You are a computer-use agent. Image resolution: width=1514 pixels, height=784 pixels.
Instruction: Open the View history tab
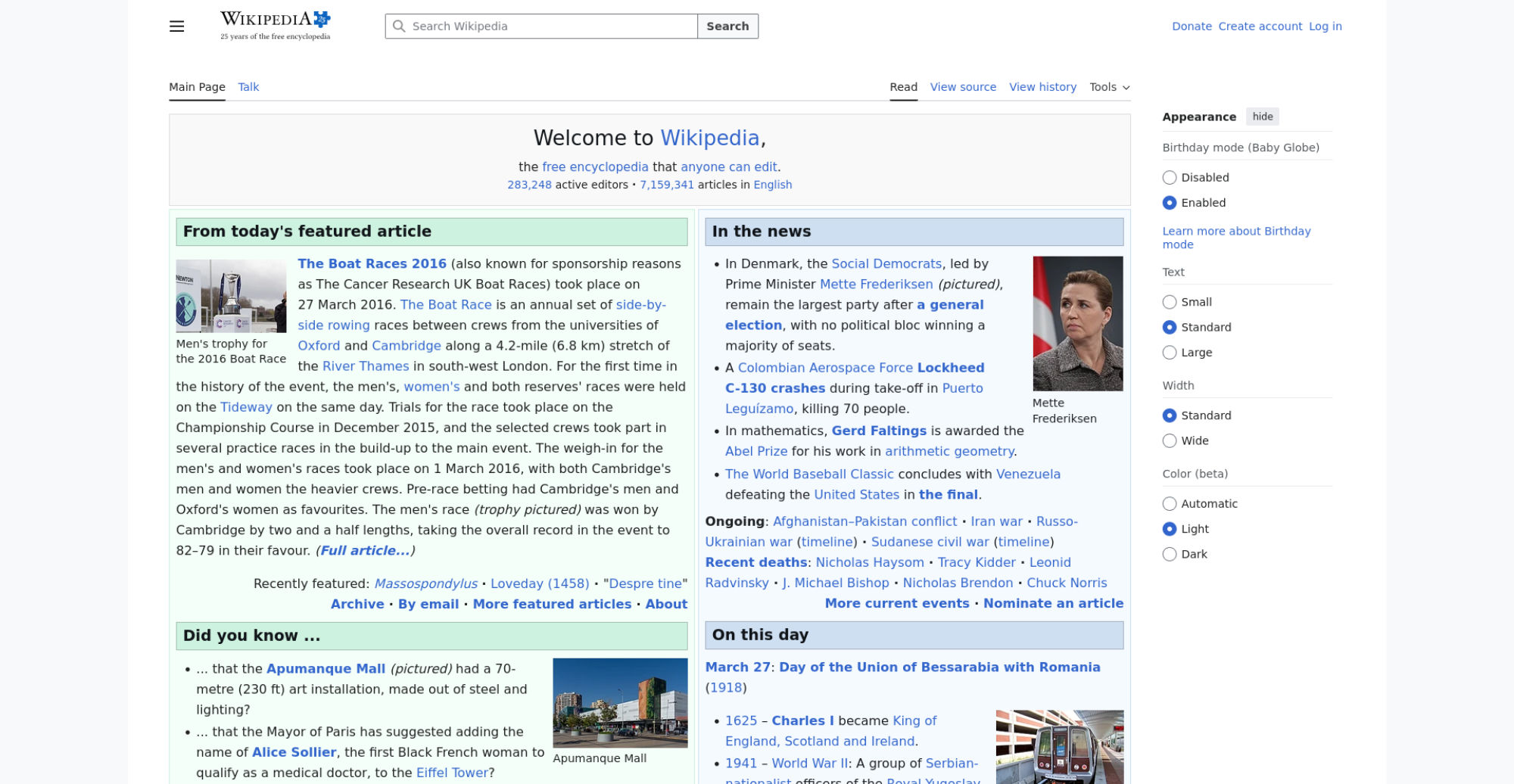tap(1042, 87)
